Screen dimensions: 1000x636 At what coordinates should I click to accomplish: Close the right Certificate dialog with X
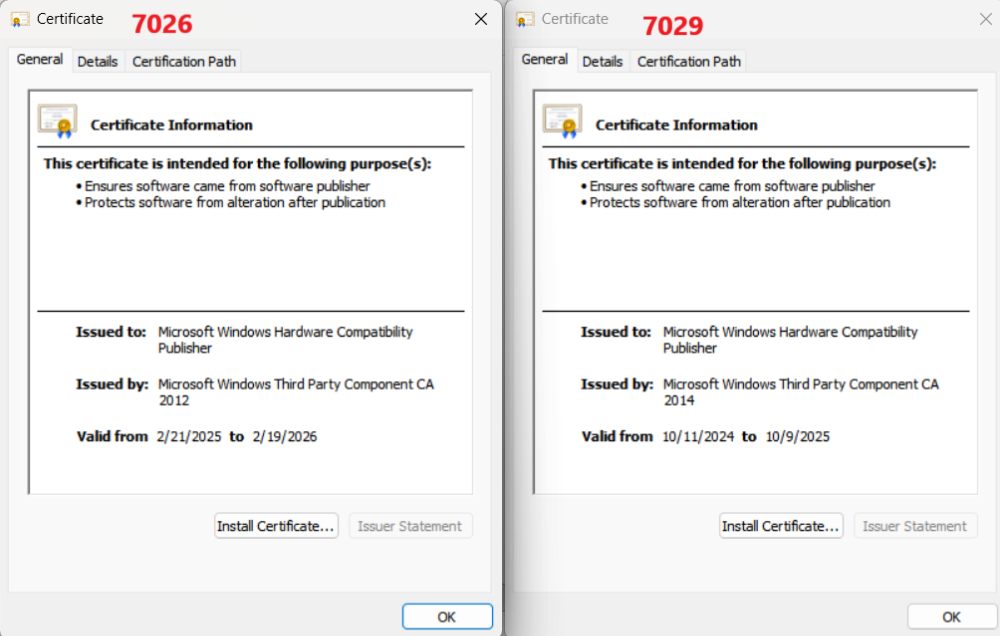coord(985,19)
